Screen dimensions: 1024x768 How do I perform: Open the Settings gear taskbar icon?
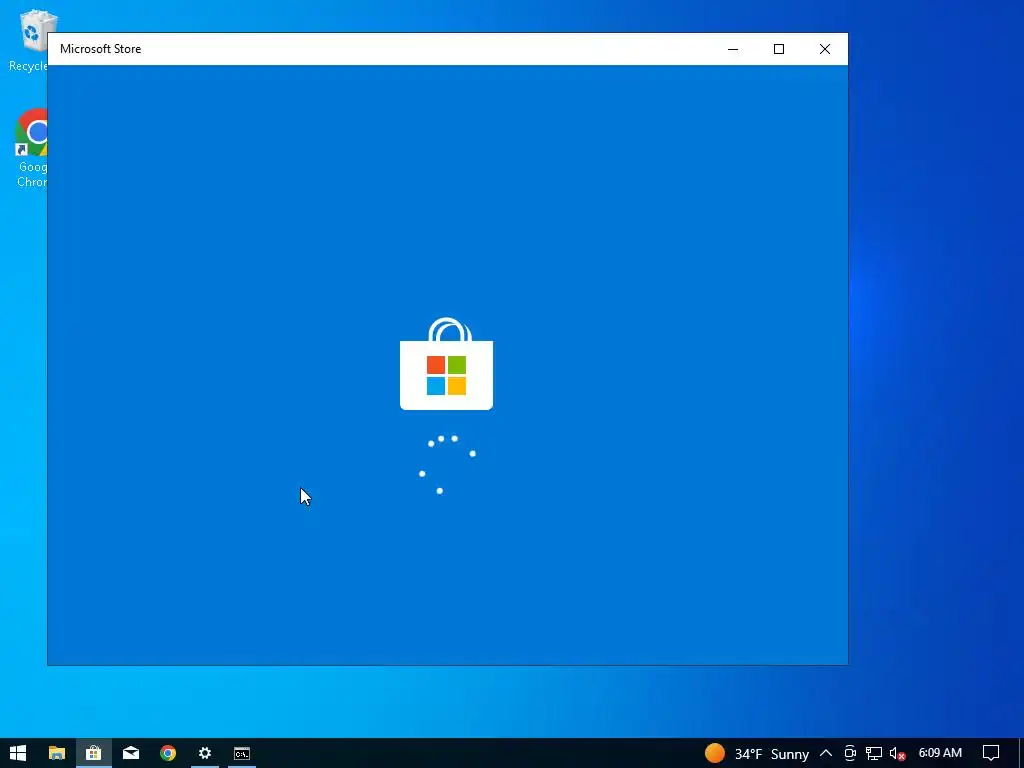pyautogui.click(x=205, y=753)
